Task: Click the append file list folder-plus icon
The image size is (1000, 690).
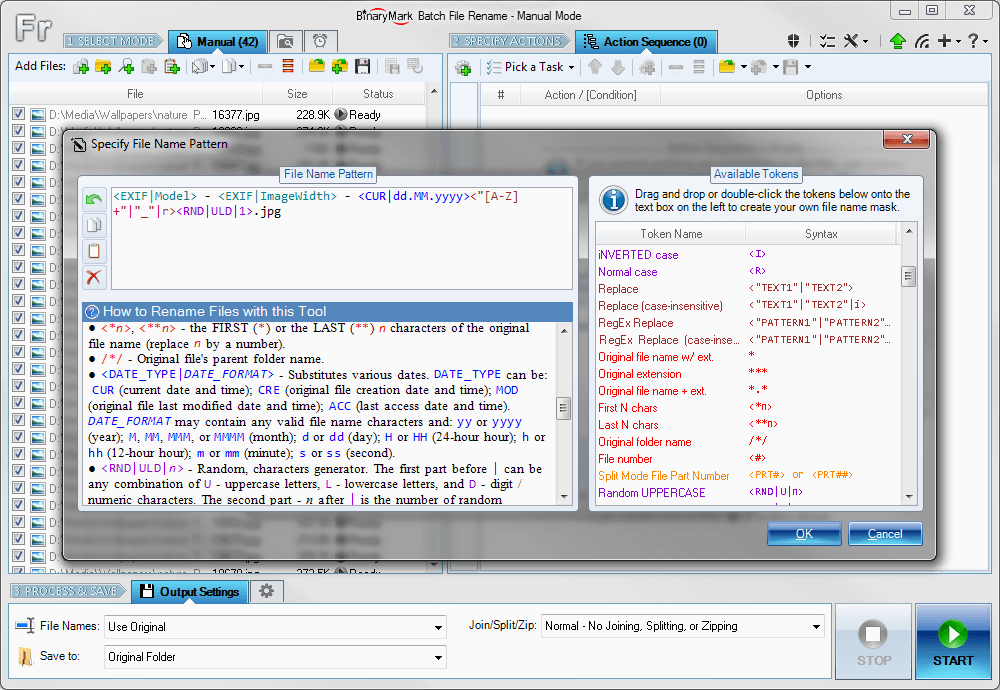Action: click(340, 66)
